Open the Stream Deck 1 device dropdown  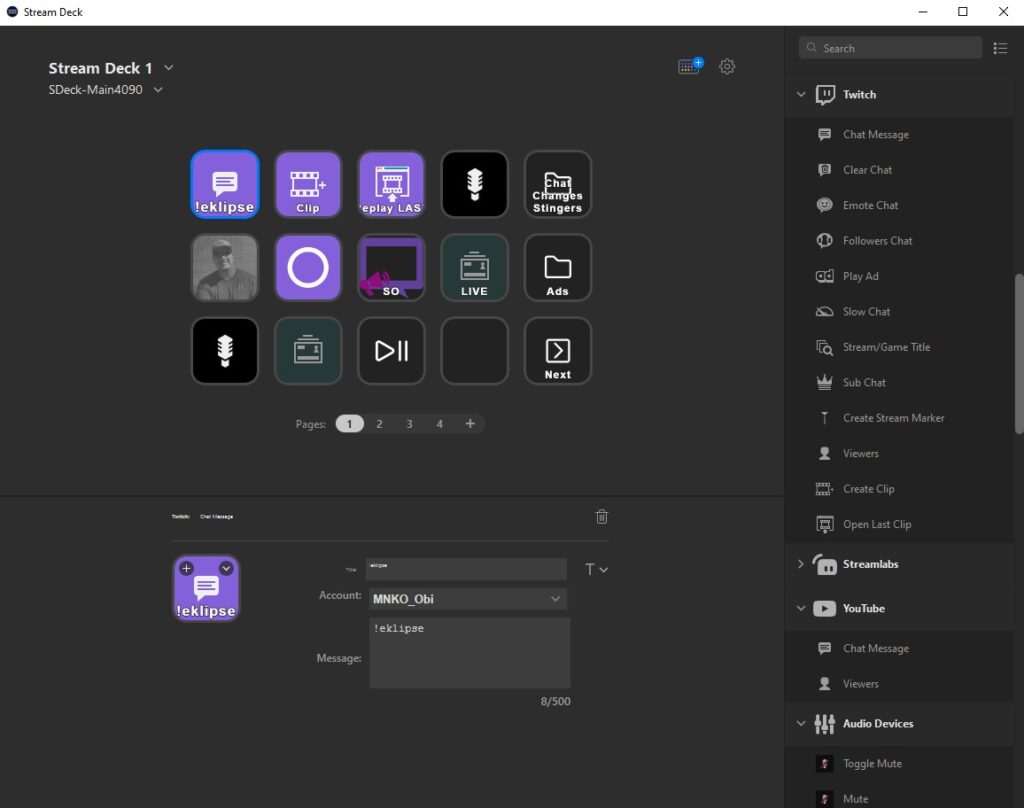(x=168, y=67)
